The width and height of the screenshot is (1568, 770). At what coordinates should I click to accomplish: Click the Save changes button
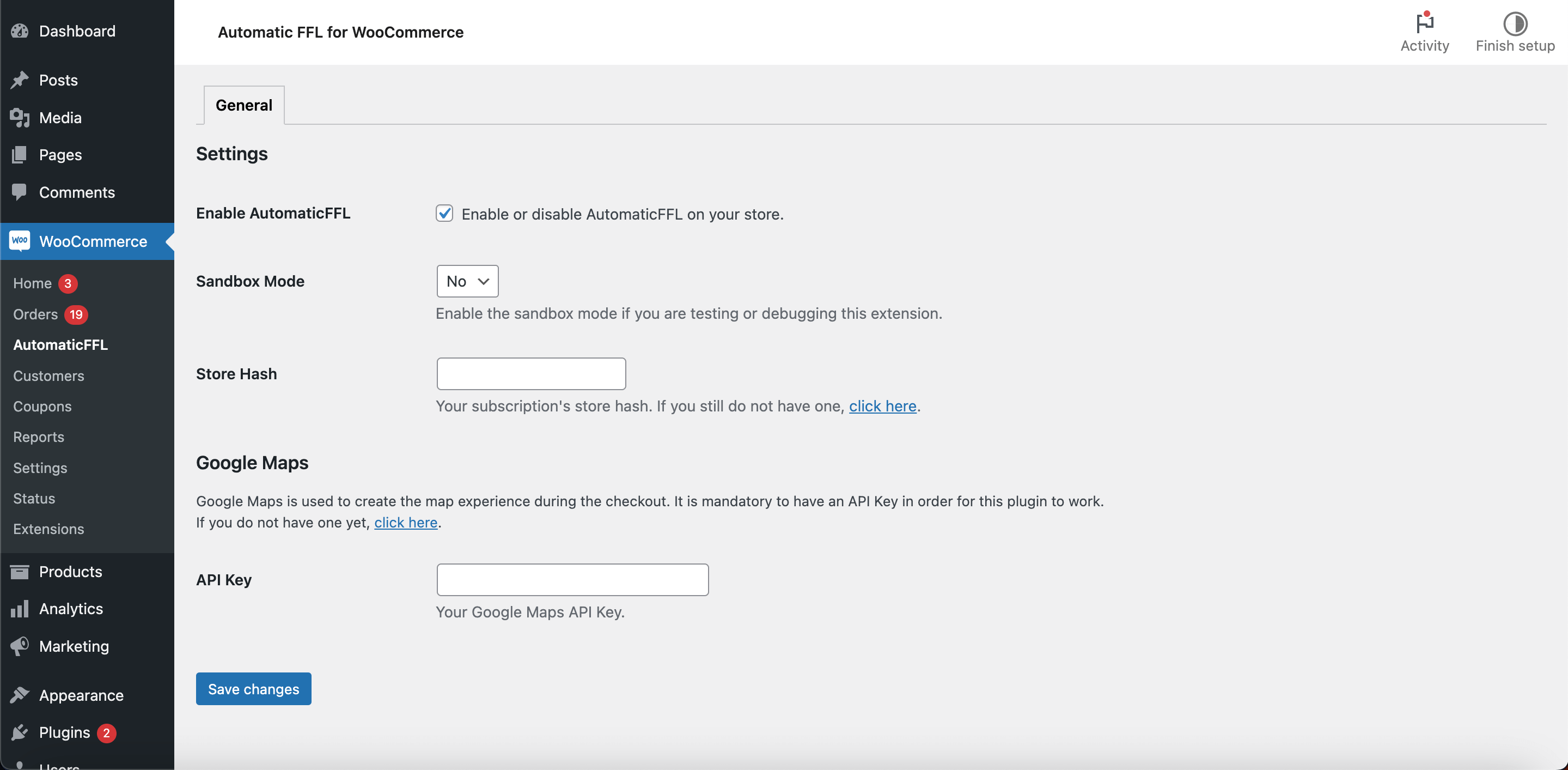253,689
